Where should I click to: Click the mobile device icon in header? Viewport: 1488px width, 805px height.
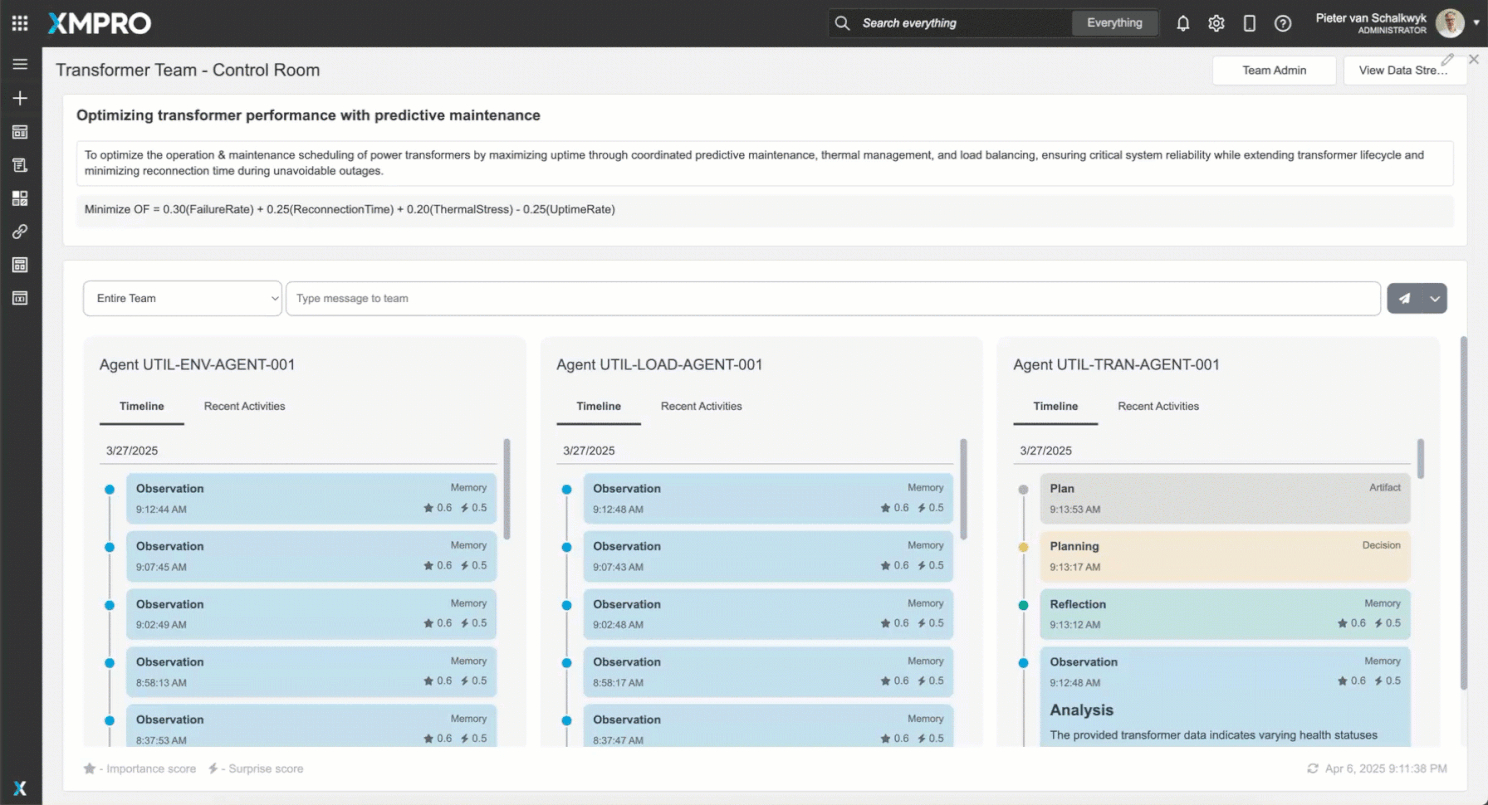1249,23
